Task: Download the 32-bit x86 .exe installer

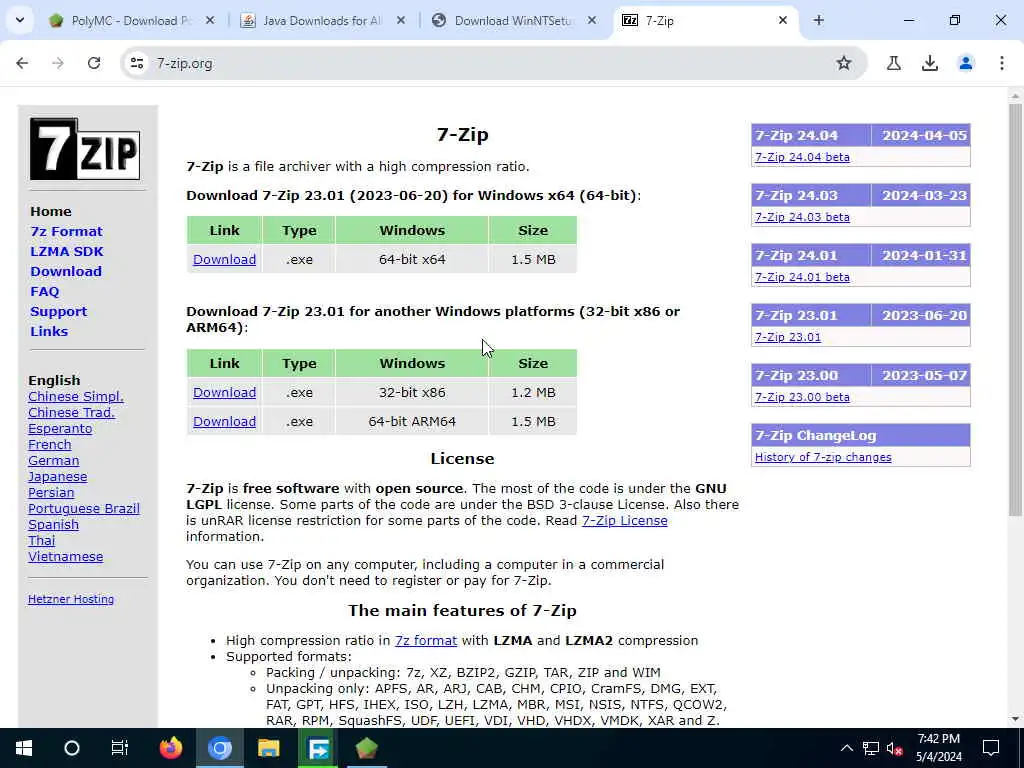Action: tap(224, 392)
